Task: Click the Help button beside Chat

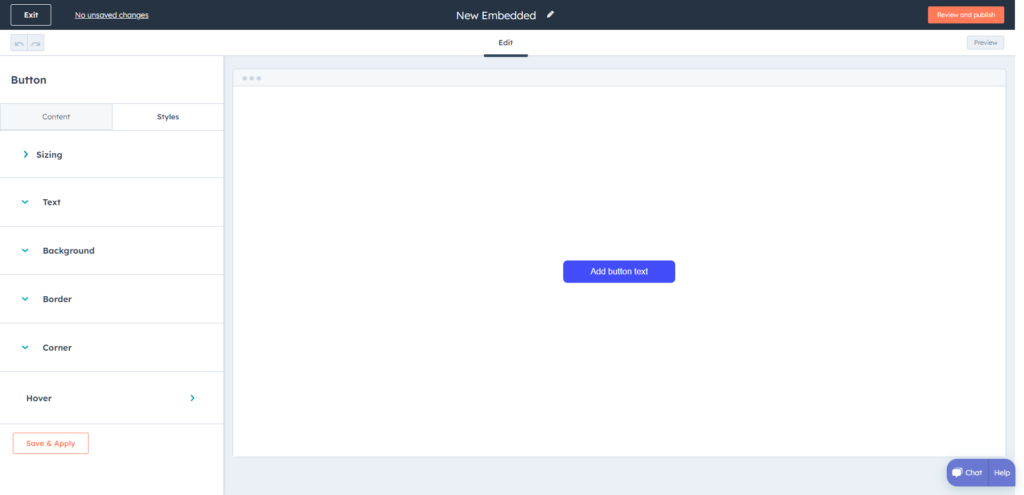Action: click(x=1002, y=473)
